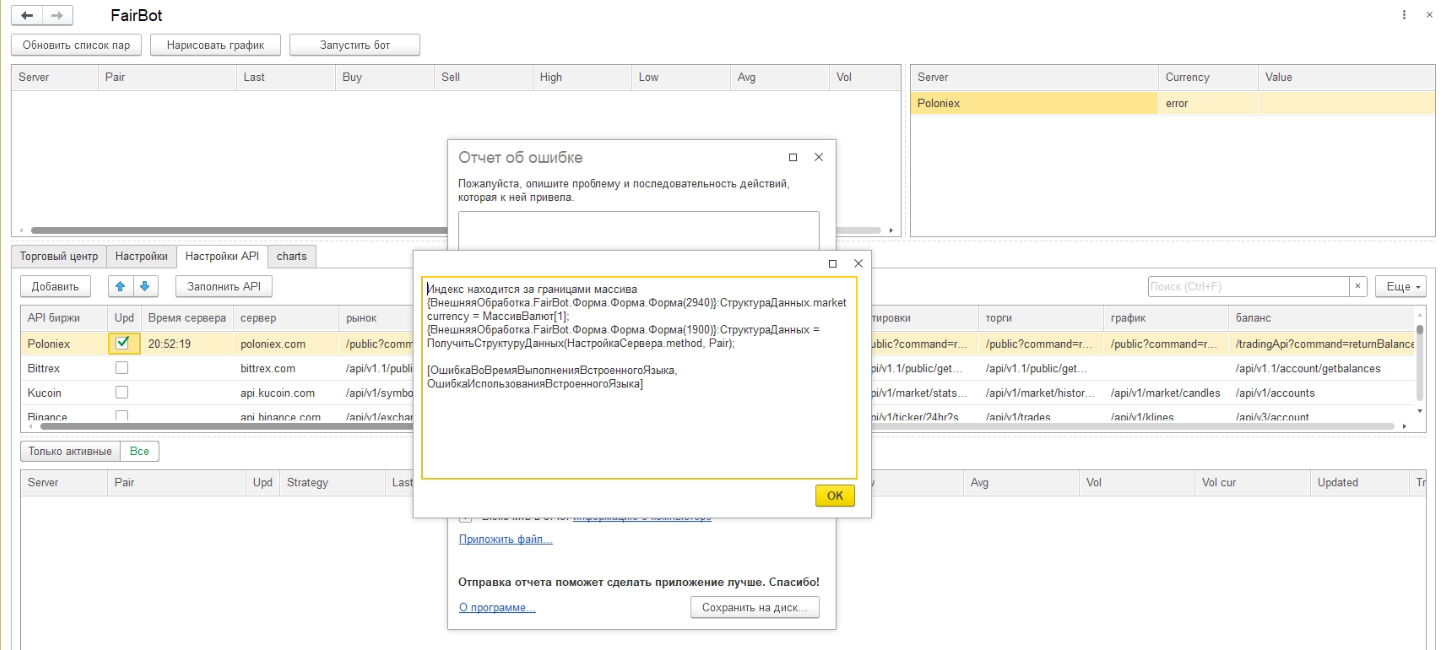Click the Updated column header

point(1360,482)
